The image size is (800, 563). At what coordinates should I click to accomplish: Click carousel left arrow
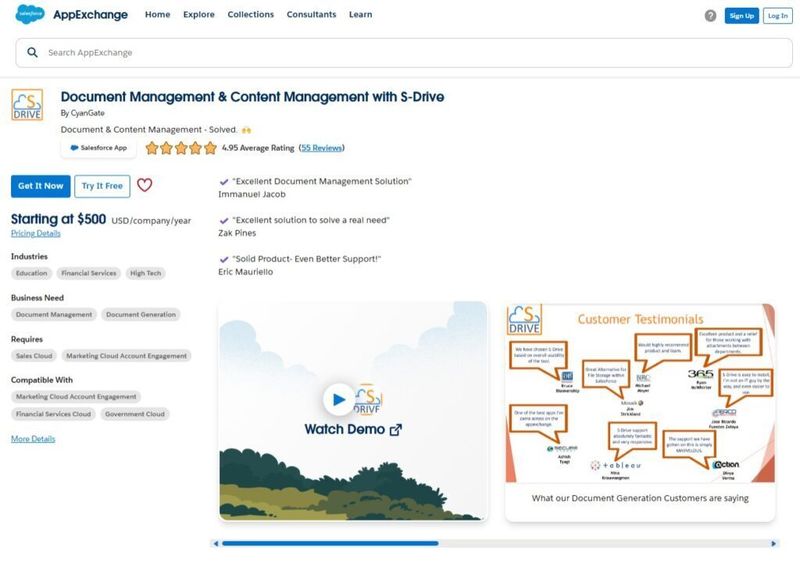point(216,544)
